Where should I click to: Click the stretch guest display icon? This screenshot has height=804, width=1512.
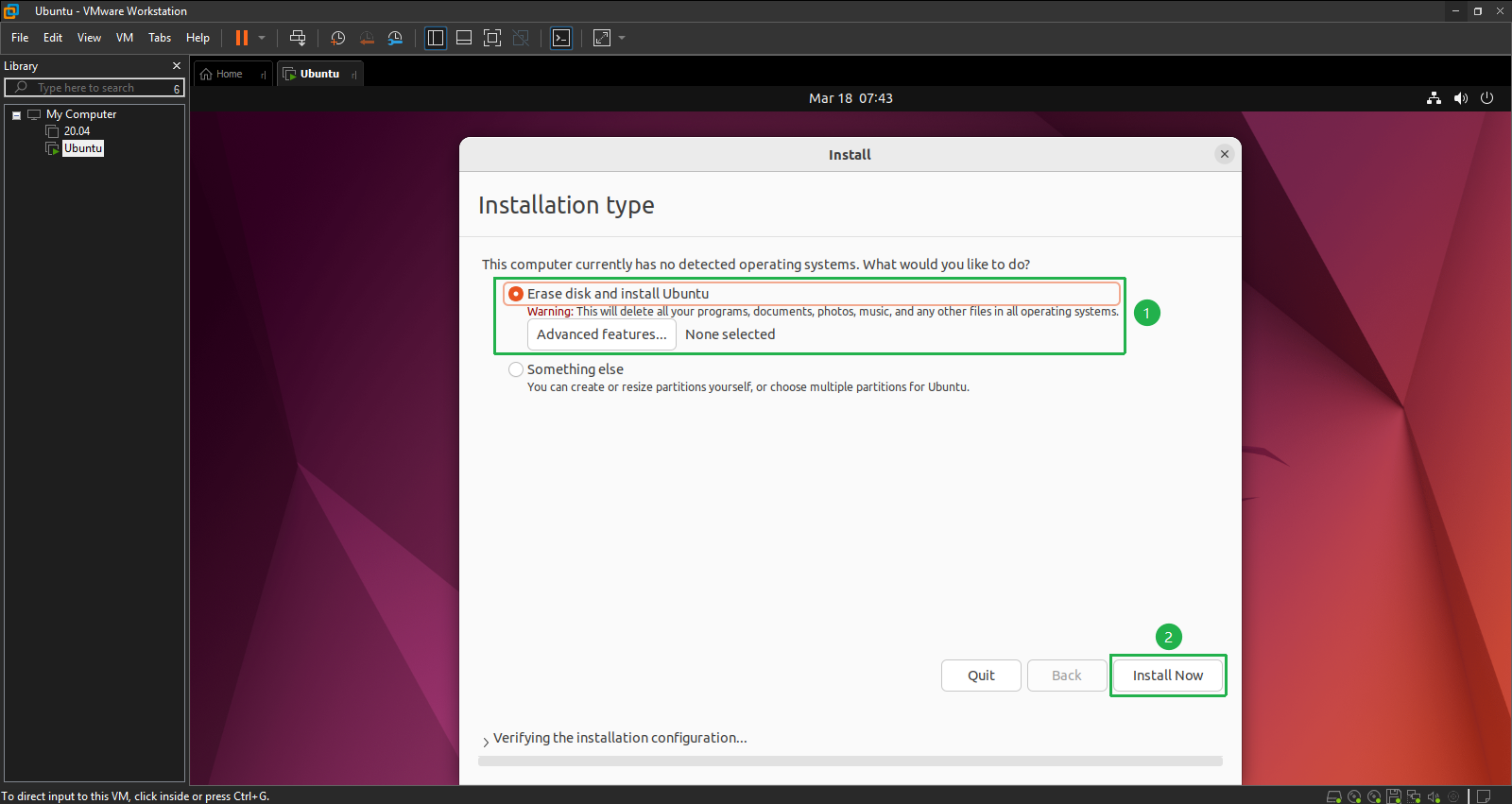pos(602,38)
